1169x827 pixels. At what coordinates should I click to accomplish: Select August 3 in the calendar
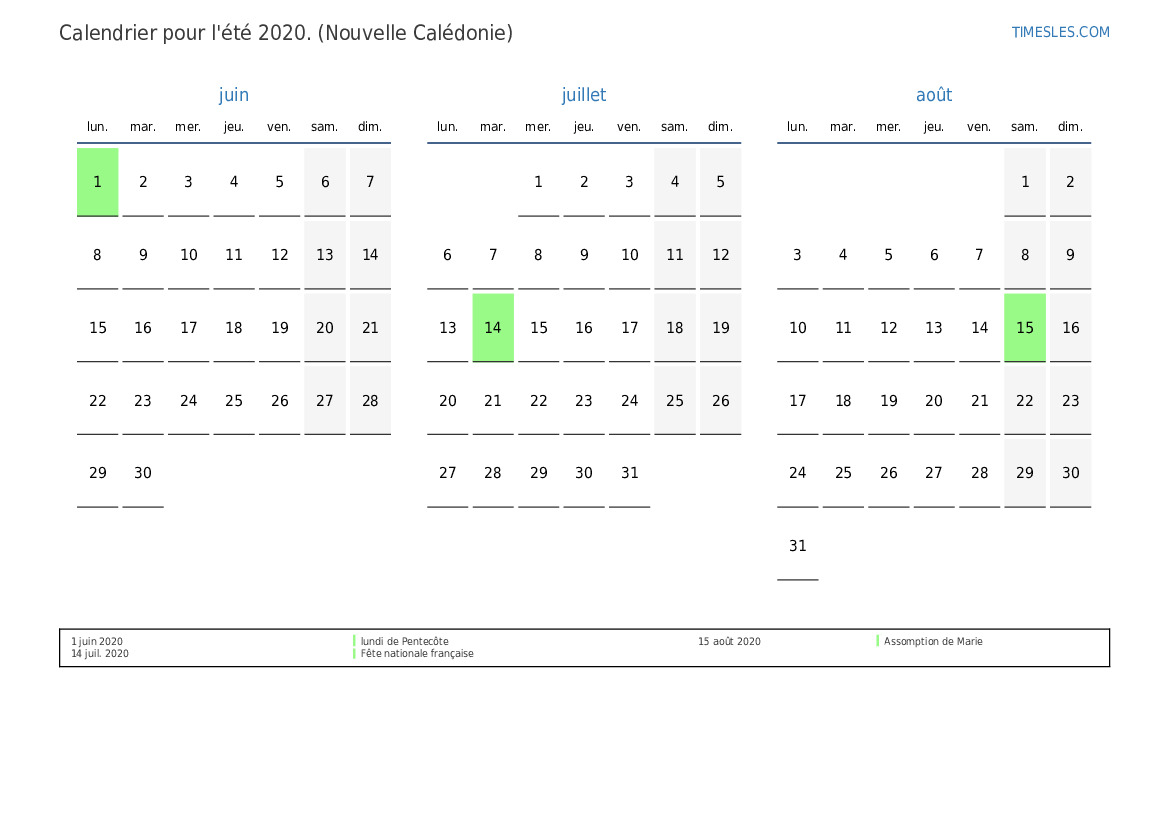point(798,255)
